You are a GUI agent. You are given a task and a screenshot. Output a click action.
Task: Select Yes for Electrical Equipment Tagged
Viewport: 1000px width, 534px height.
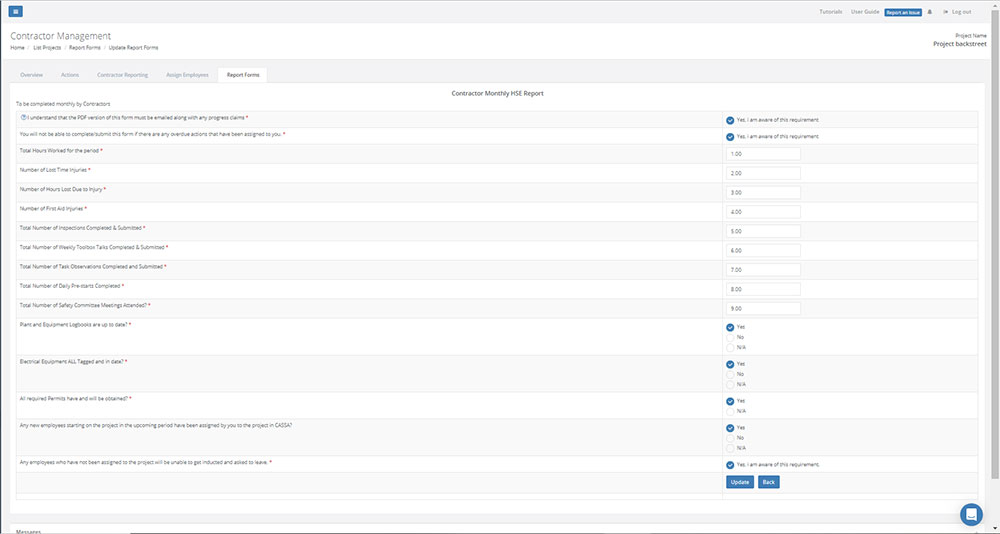[x=730, y=364]
